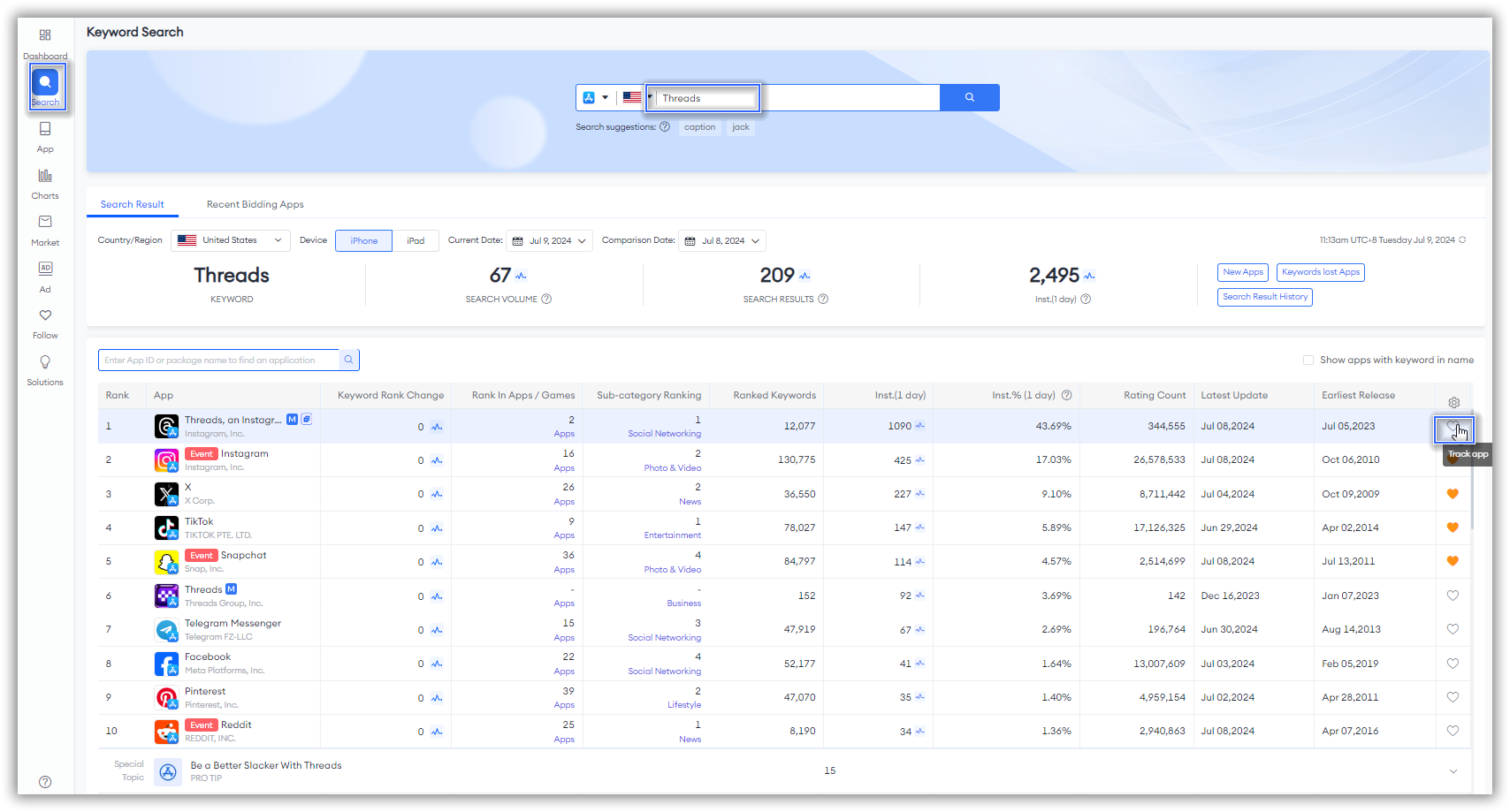
Task: Check Show apps with keyword in name
Action: [1308, 360]
